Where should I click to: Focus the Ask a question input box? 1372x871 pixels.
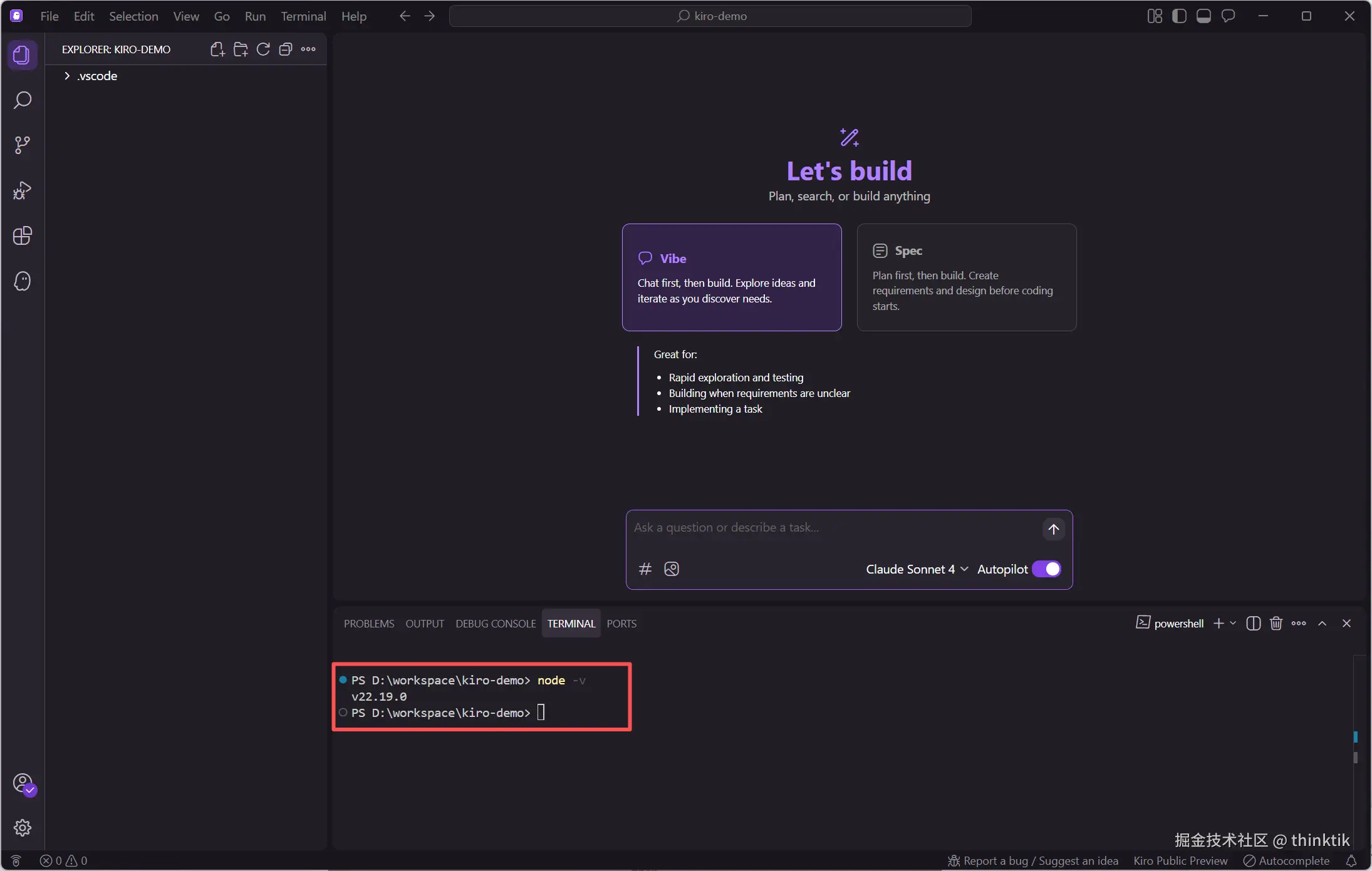[833, 528]
